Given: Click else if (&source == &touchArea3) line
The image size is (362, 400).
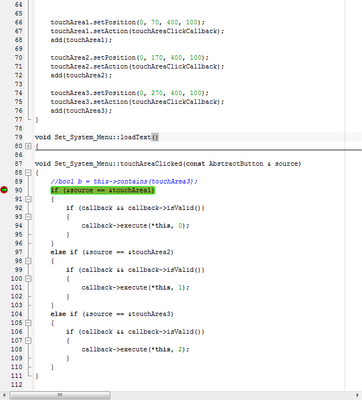Looking at the screenshot, I should click(112, 314).
